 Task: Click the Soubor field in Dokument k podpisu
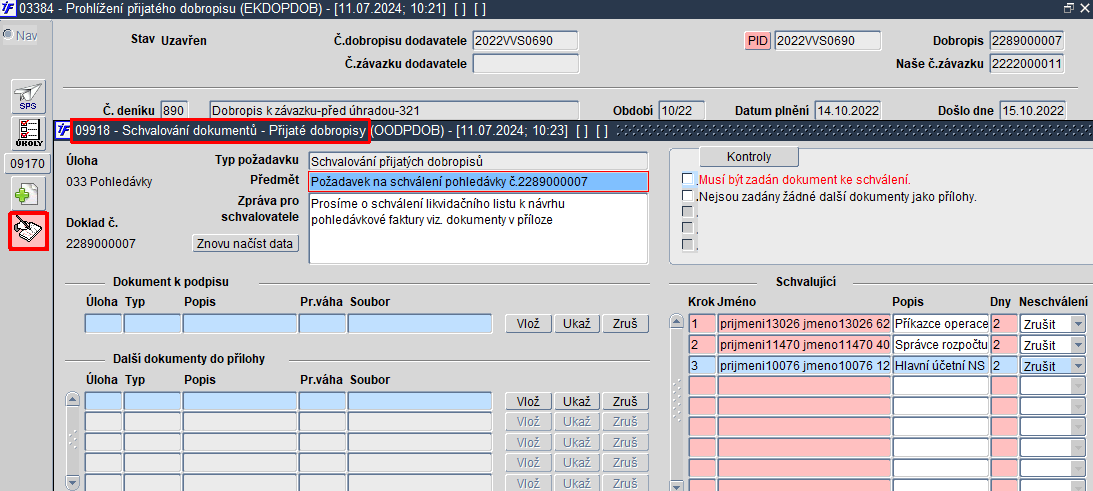point(420,324)
